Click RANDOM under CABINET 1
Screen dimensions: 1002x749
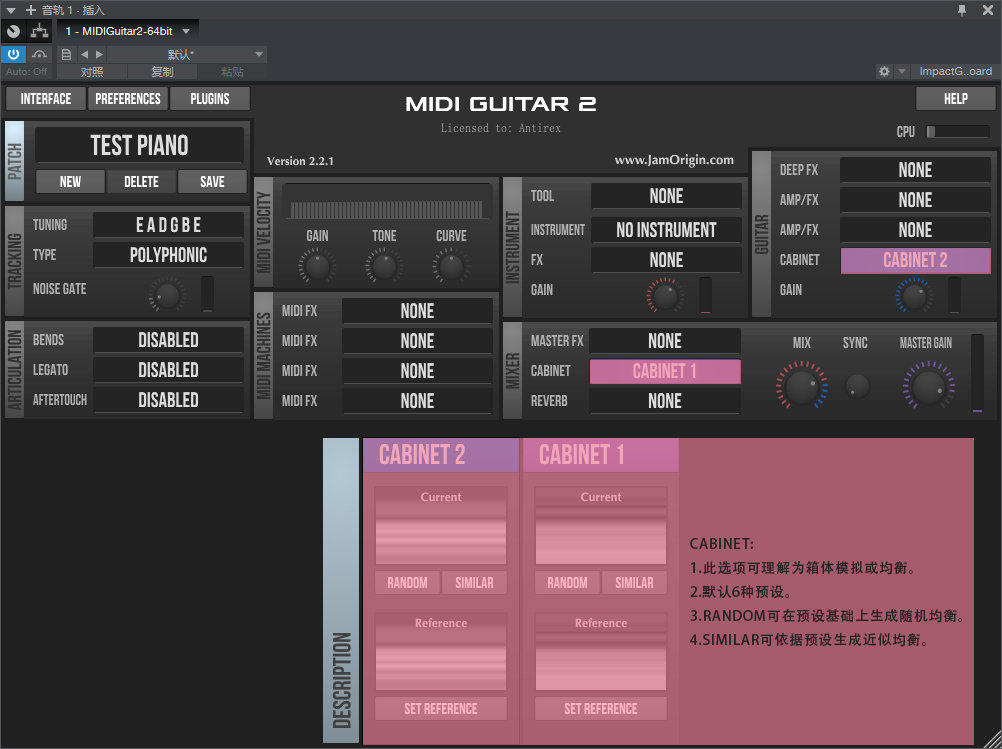567,583
